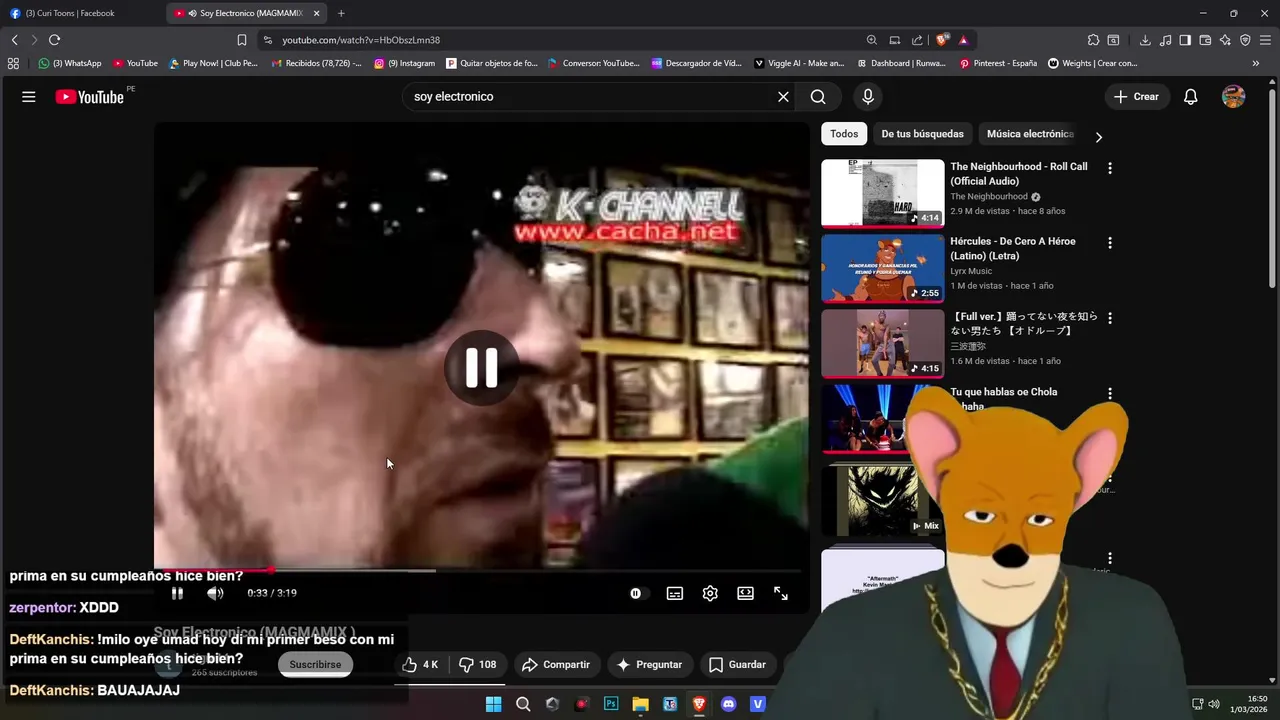Select the 'De tus búsquedas' chip

[x=922, y=134]
